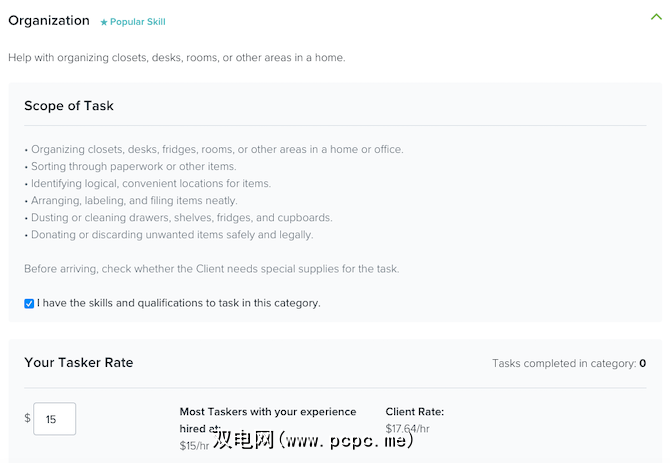
Task: Click the Organization section title
Action: click(x=48, y=20)
